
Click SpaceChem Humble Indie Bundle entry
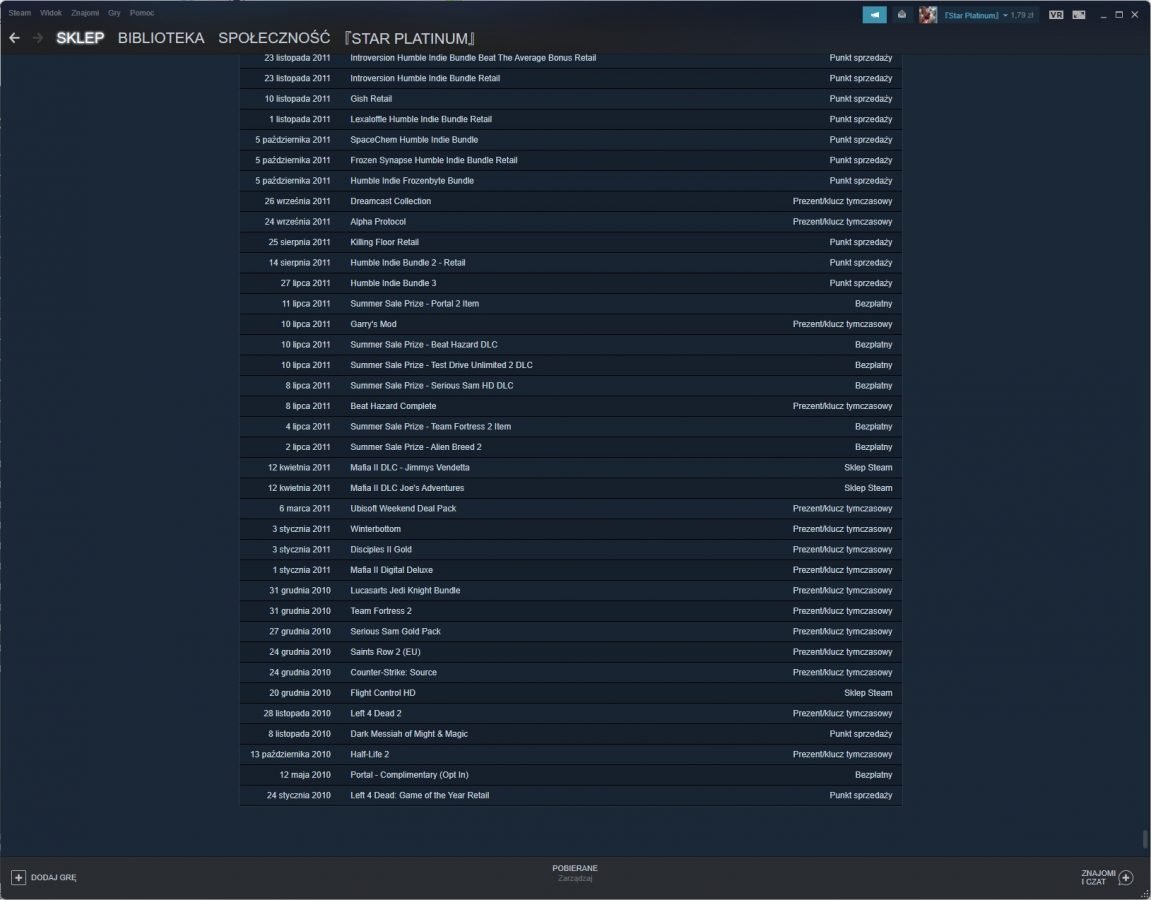pyautogui.click(x=414, y=139)
